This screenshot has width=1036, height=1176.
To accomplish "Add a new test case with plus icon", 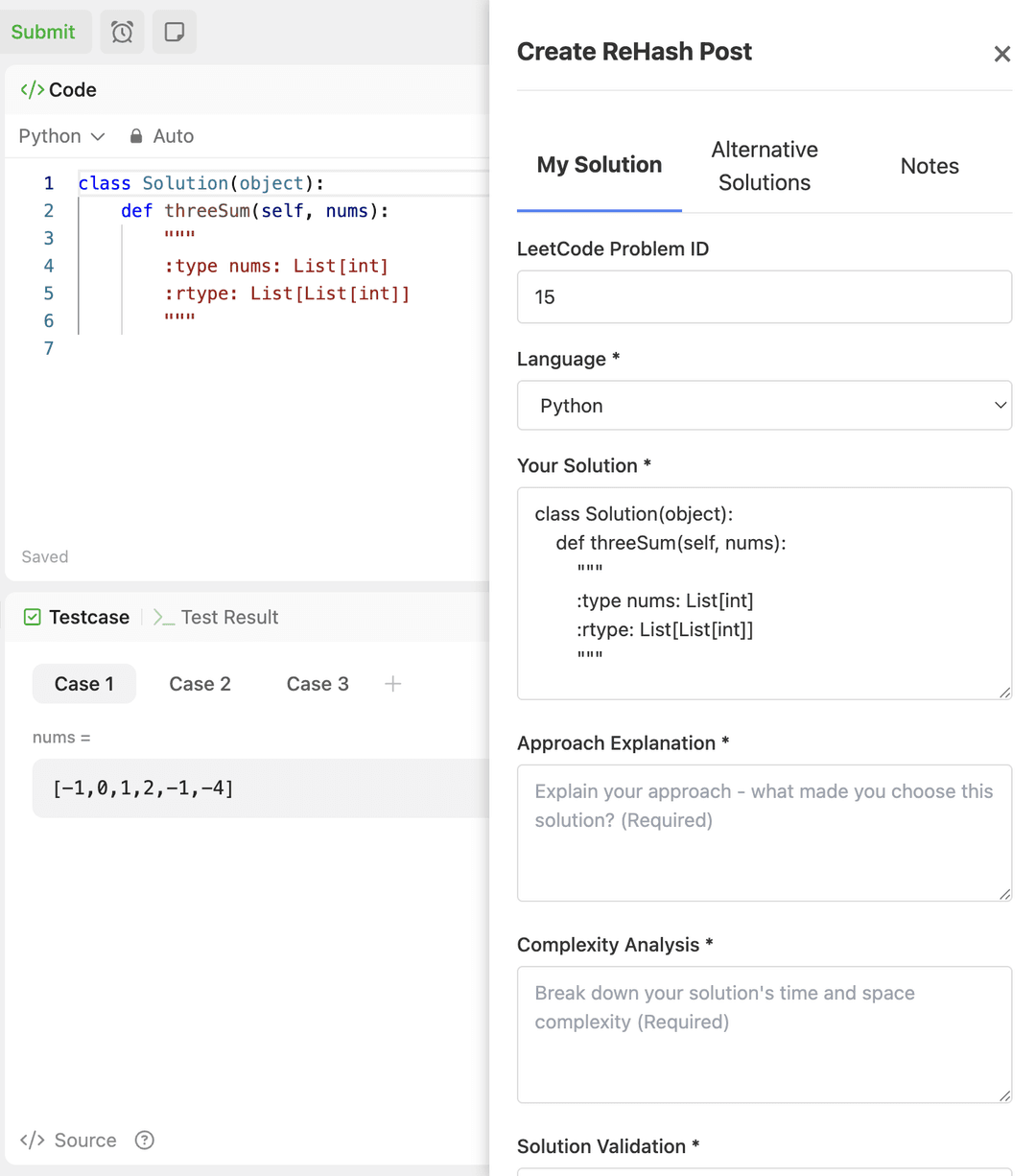I will (x=392, y=684).
